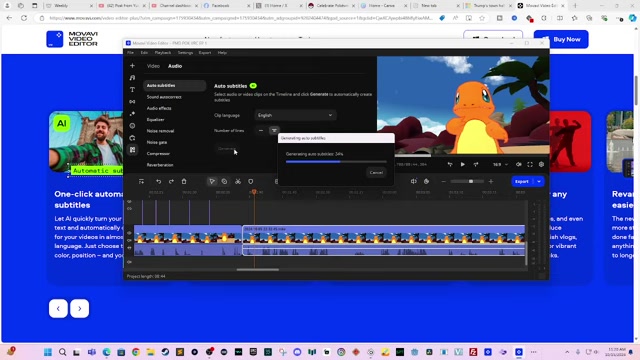Expand the Export options arrow

[539, 181]
